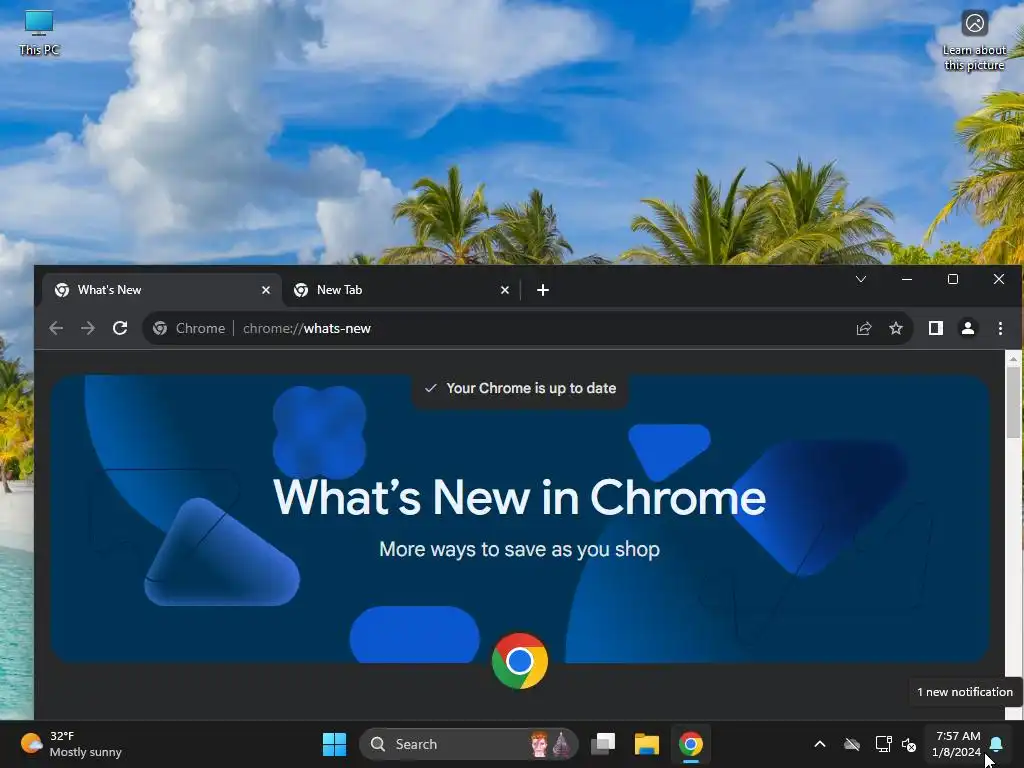Switch to the What's New tab
The image size is (1024, 768).
(162, 290)
